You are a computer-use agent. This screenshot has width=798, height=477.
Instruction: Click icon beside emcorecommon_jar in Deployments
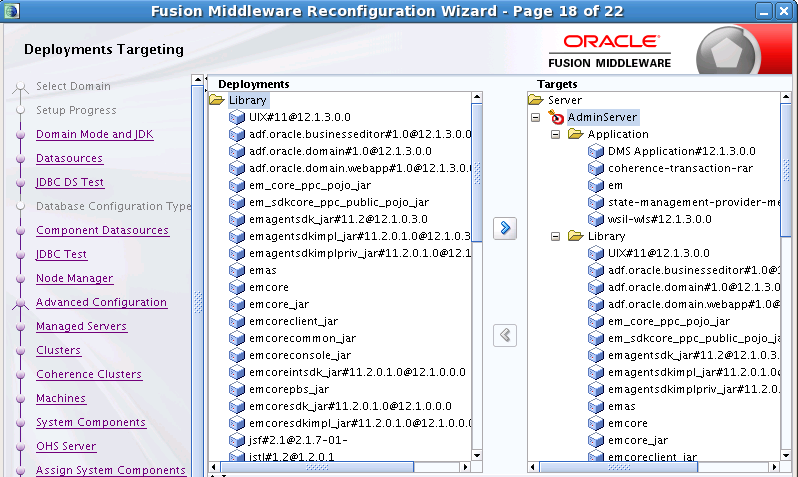pyautogui.click(x=237, y=338)
